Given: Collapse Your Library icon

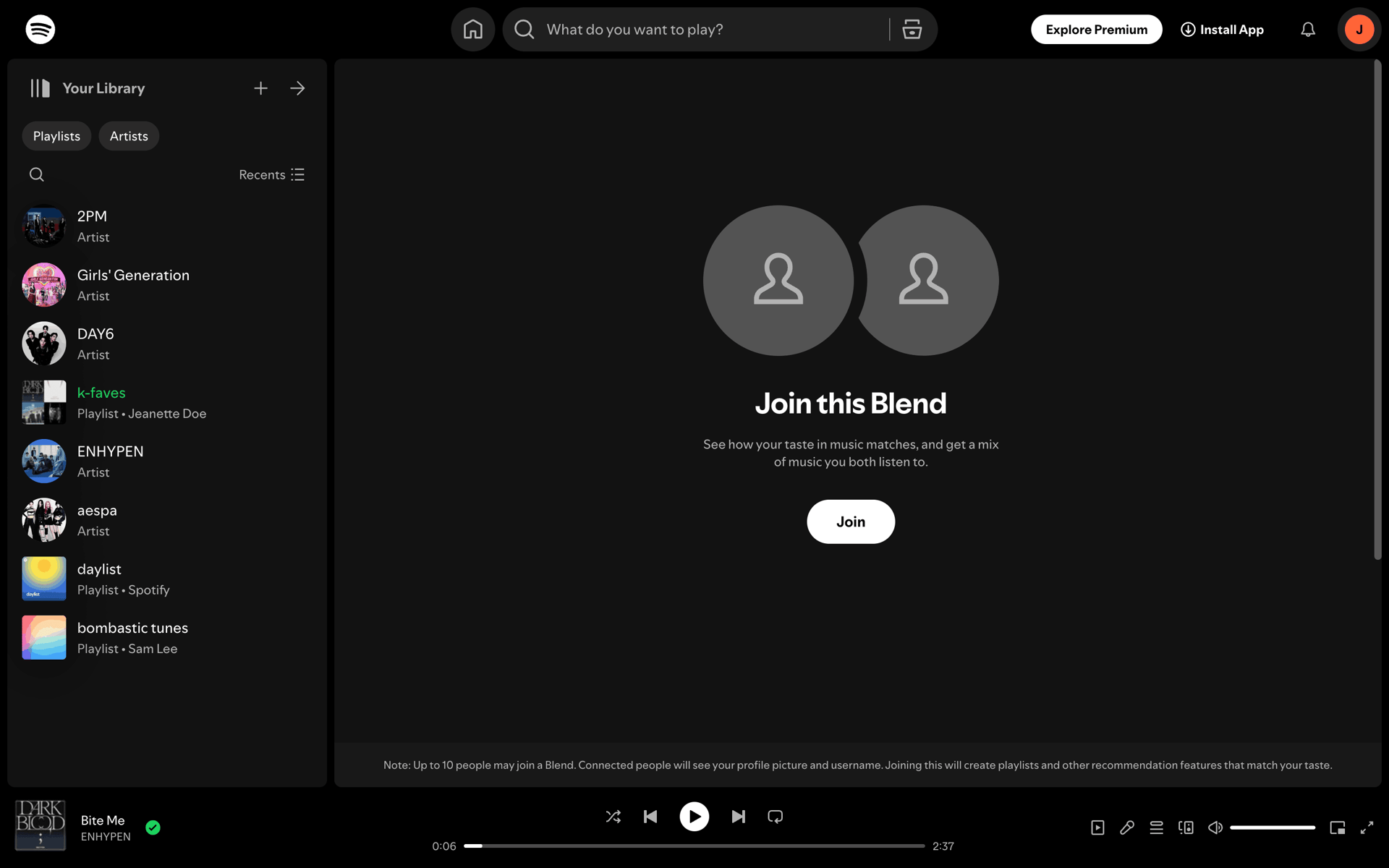Looking at the screenshot, I should click(x=40, y=88).
